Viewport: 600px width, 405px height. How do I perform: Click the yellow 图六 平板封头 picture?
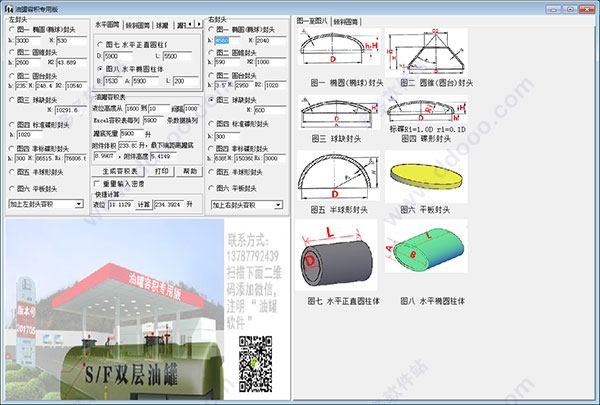coord(426,176)
